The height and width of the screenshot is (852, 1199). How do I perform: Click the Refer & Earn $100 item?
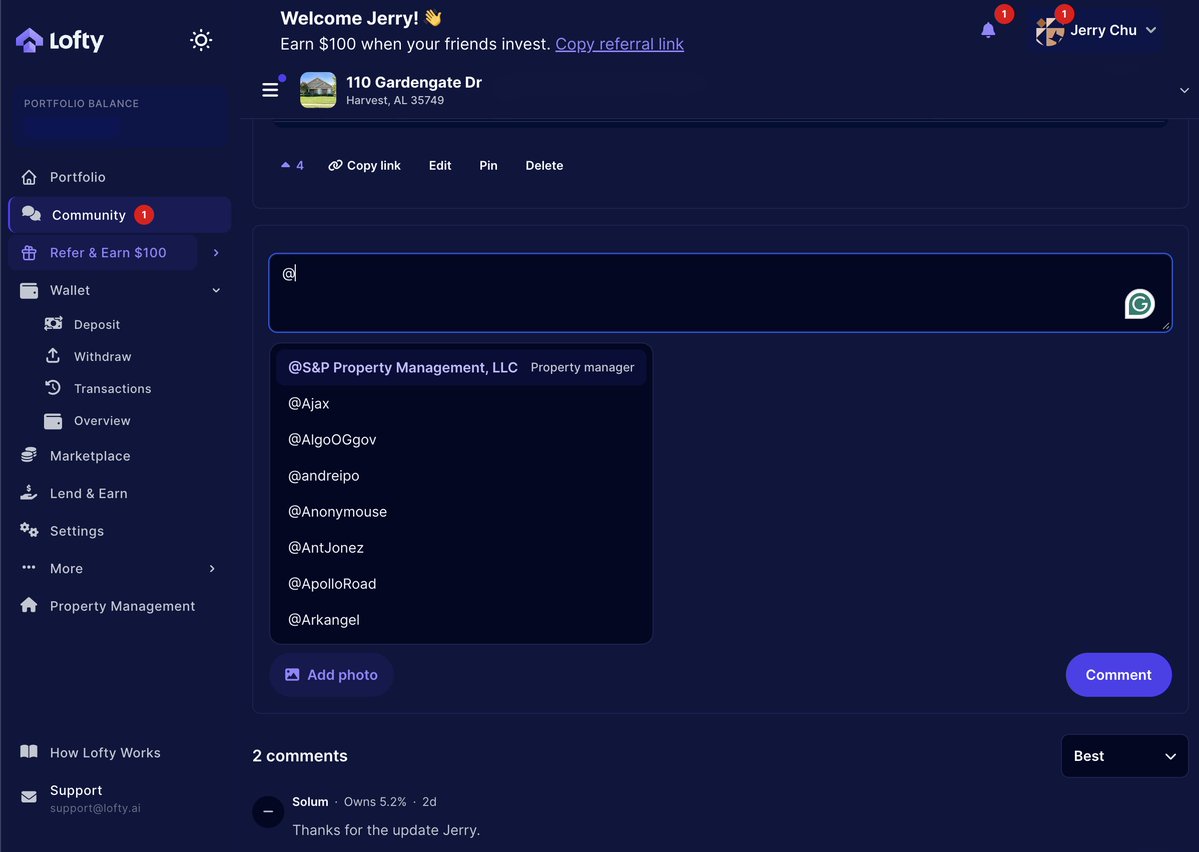pos(103,252)
